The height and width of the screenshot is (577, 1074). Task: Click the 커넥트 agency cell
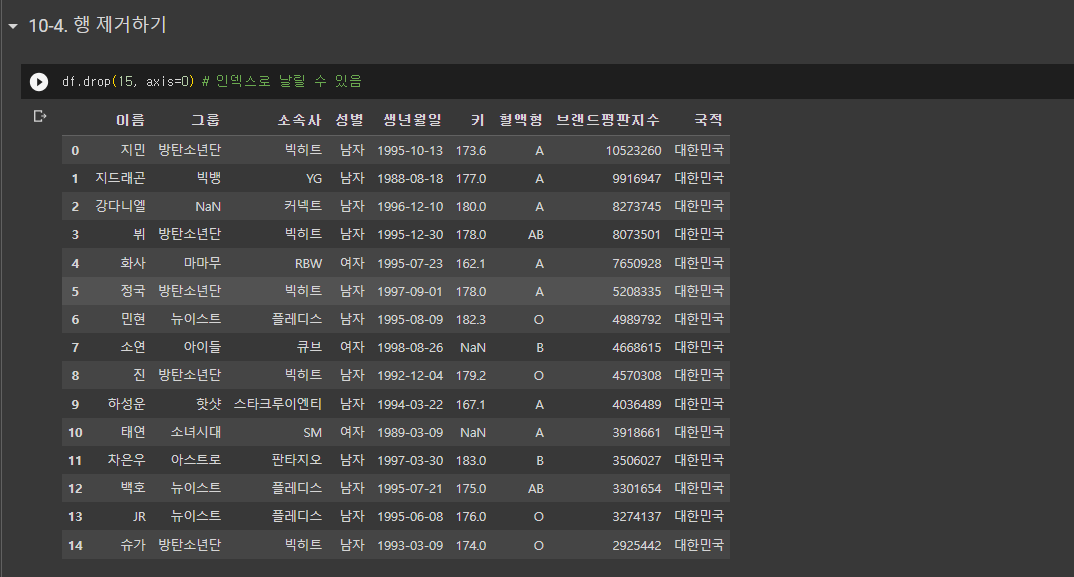point(303,206)
